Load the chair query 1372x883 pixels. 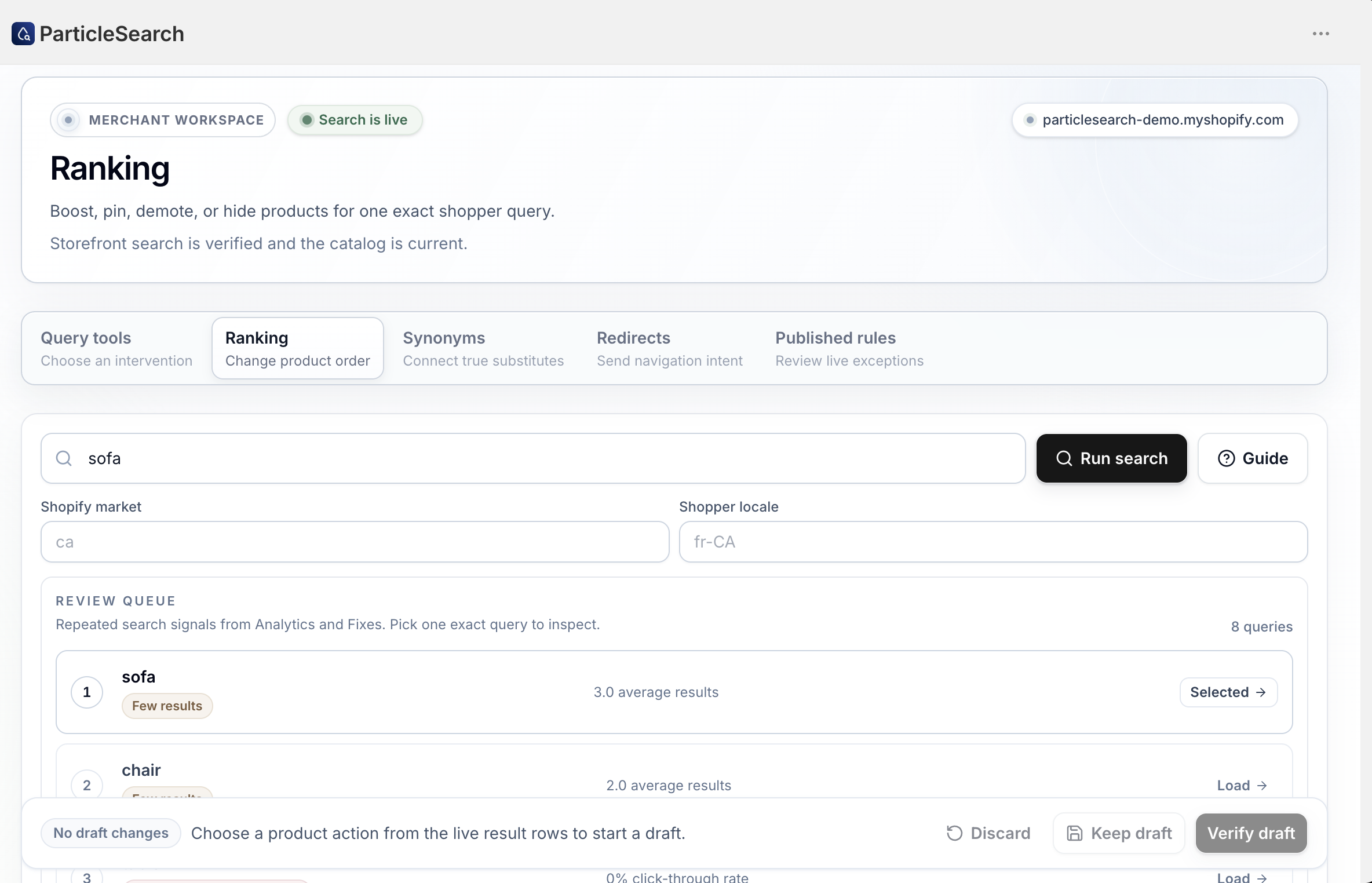click(1242, 786)
